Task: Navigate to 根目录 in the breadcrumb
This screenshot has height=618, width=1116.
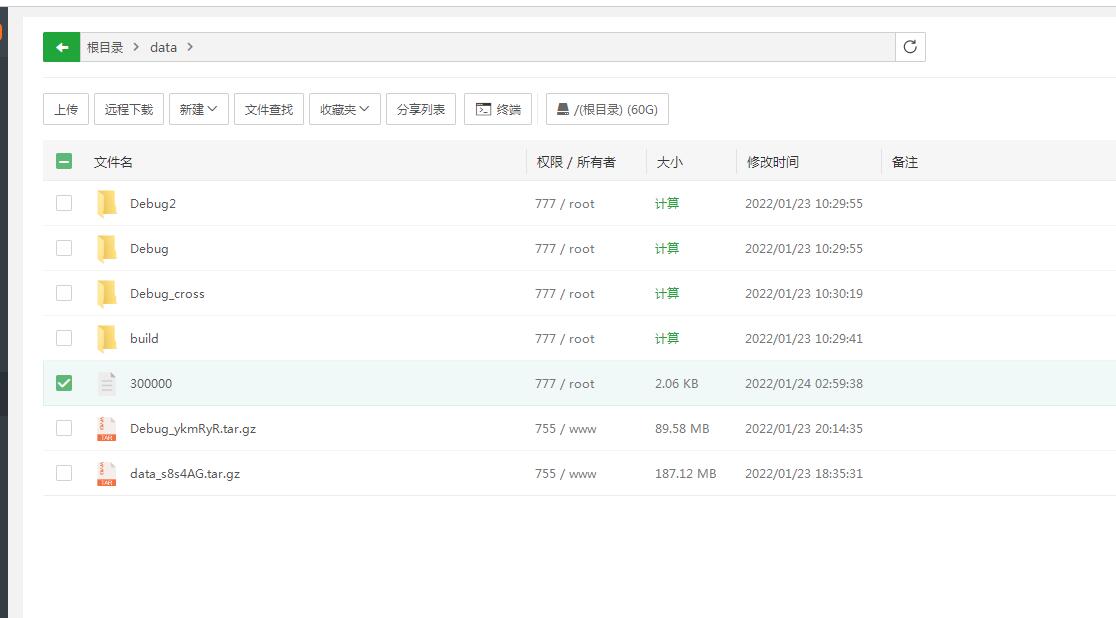Action: coord(105,47)
